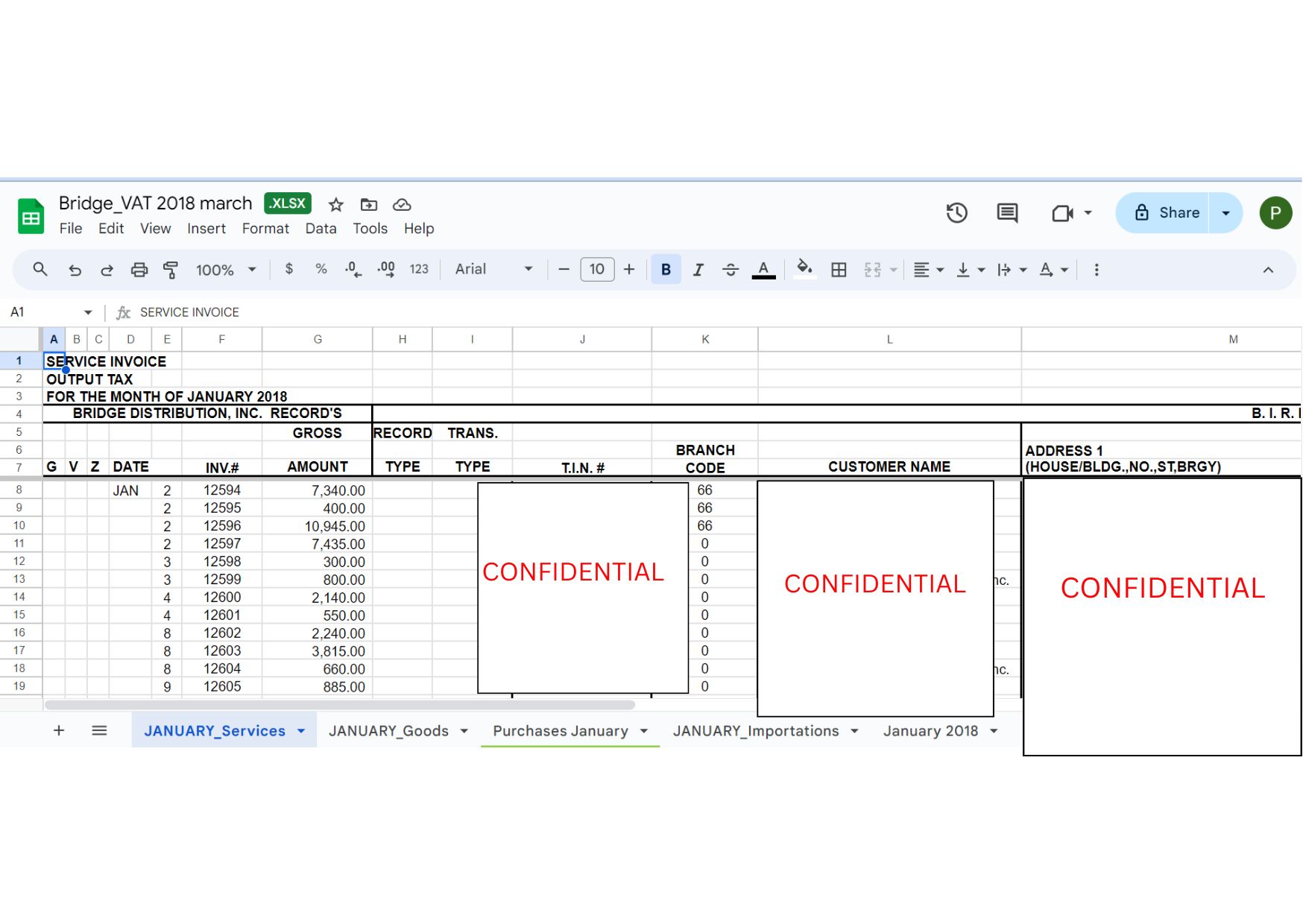Increase font size with plus button
1303x924 pixels.
tap(629, 270)
